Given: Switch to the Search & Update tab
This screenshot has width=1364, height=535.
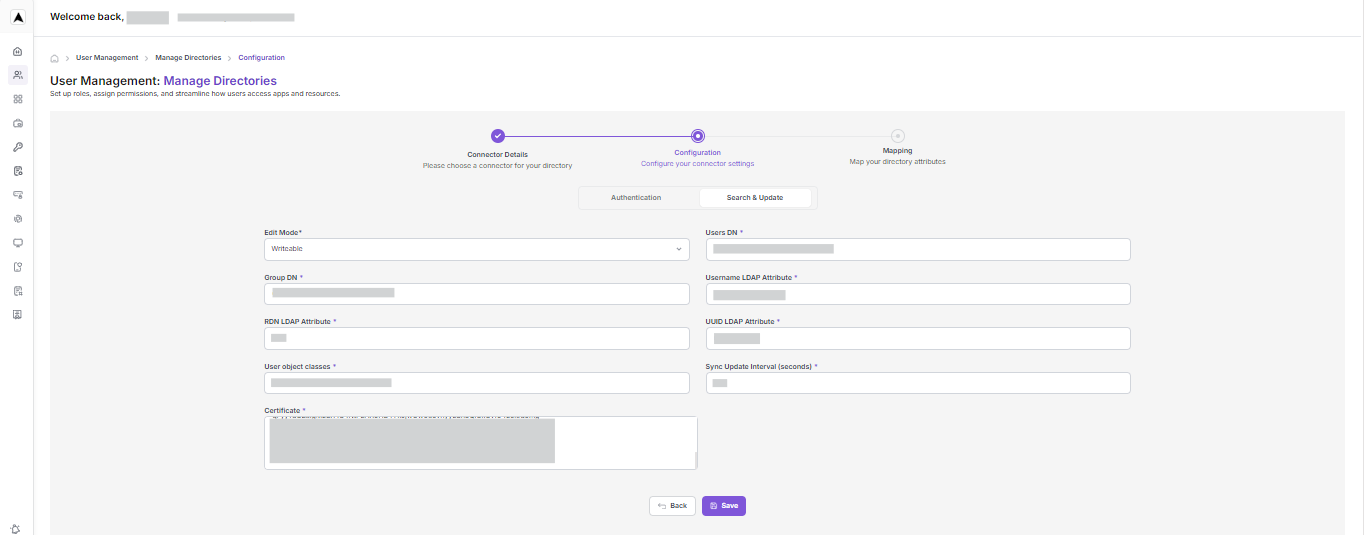Looking at the screenshot, I should 755,198.
